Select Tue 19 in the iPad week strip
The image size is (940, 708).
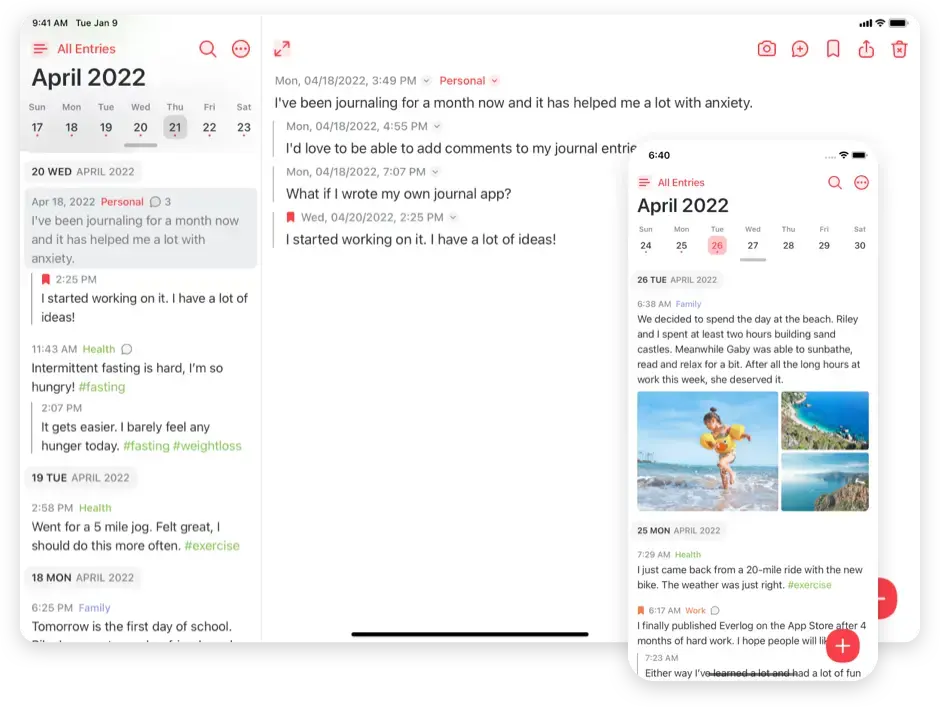(x=106, y=127)
